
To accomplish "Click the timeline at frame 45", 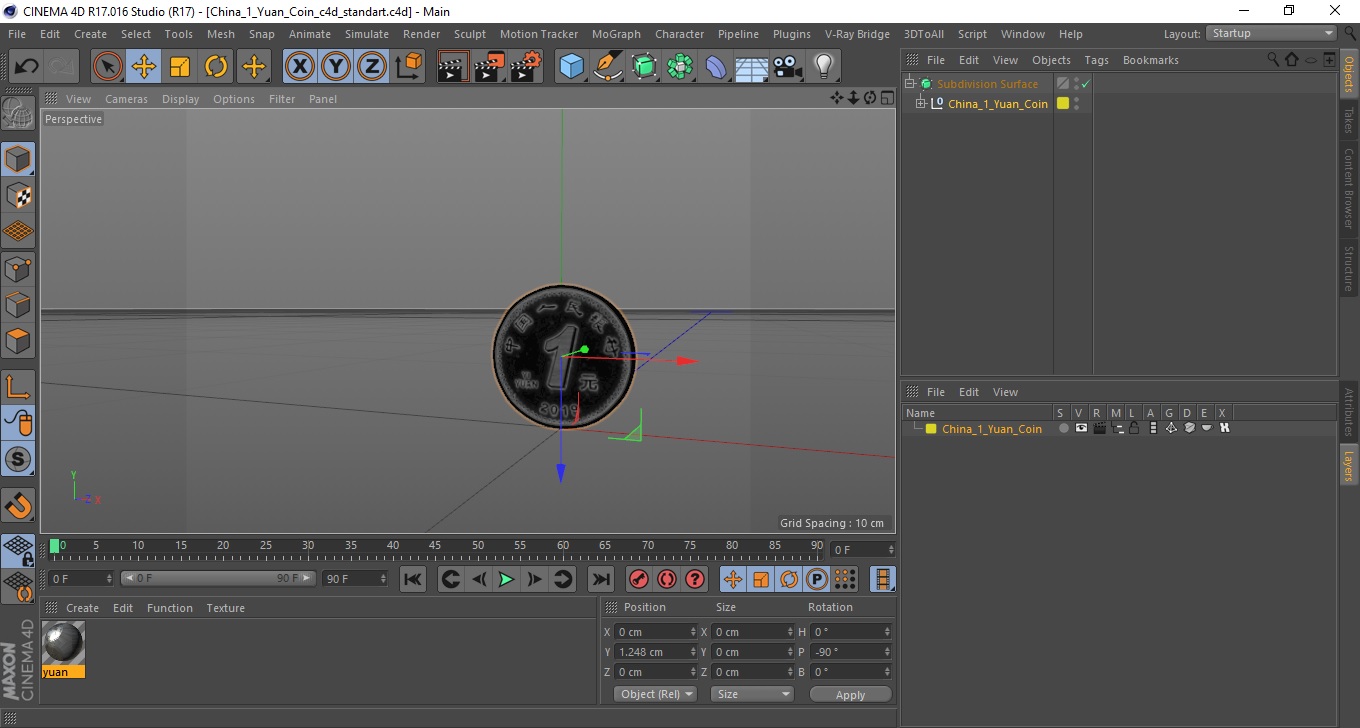I will (435, 547).
